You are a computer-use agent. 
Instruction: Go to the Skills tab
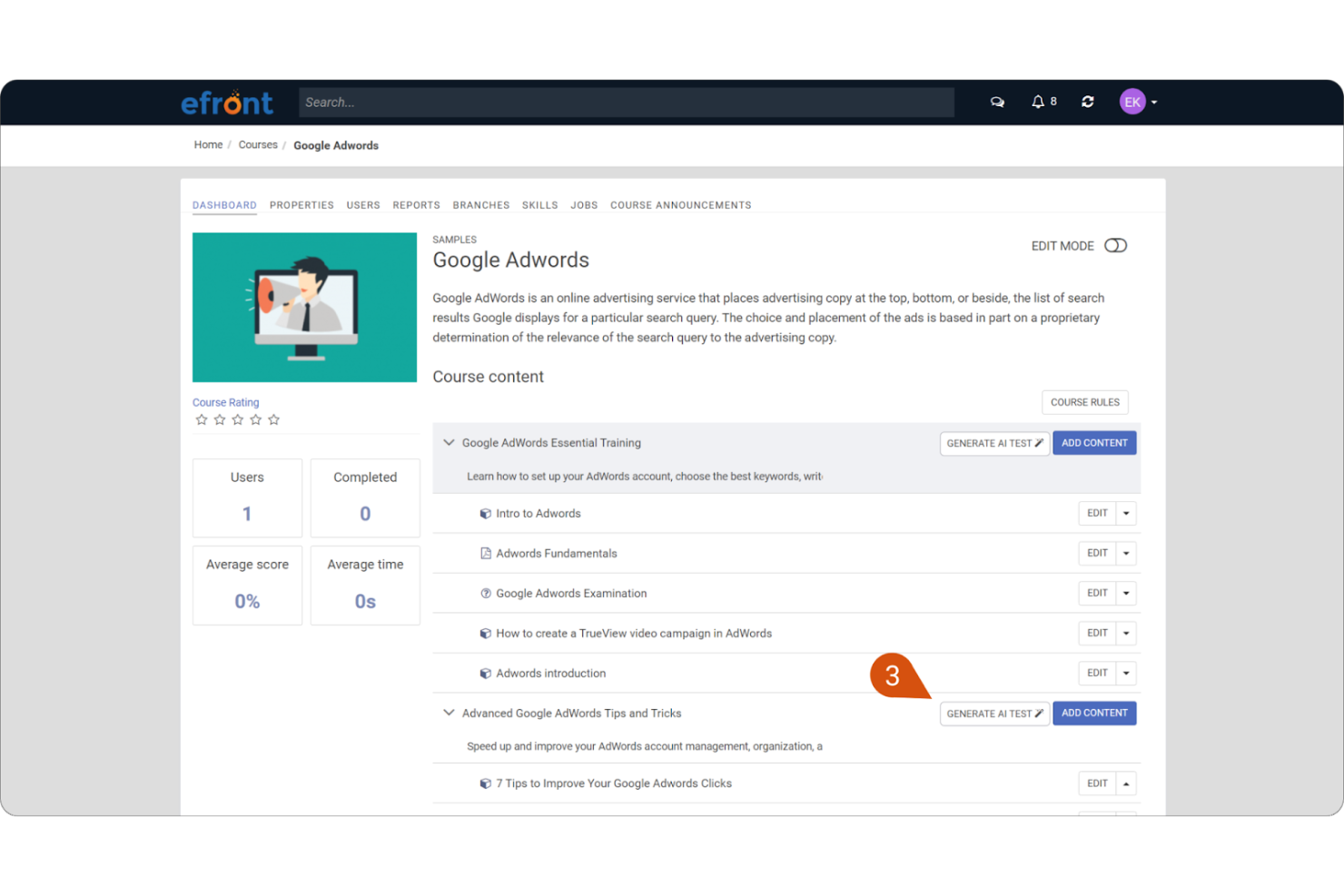[540, 205]
